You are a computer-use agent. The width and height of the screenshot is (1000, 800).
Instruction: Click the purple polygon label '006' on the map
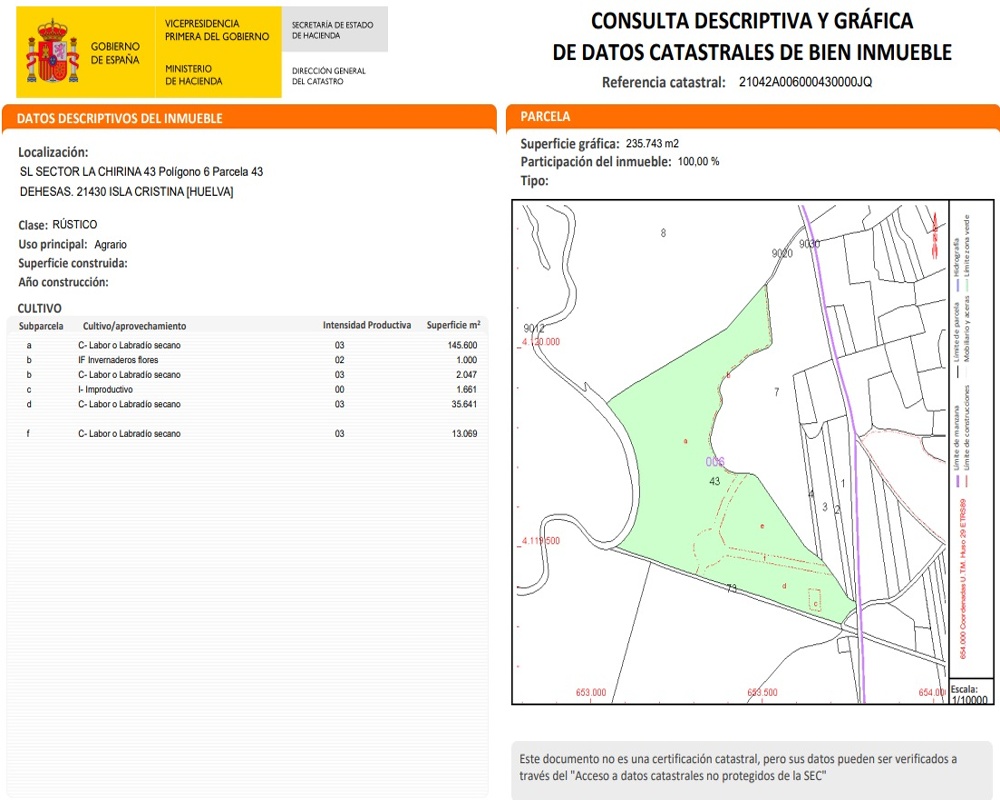click(x=715, y=462)
